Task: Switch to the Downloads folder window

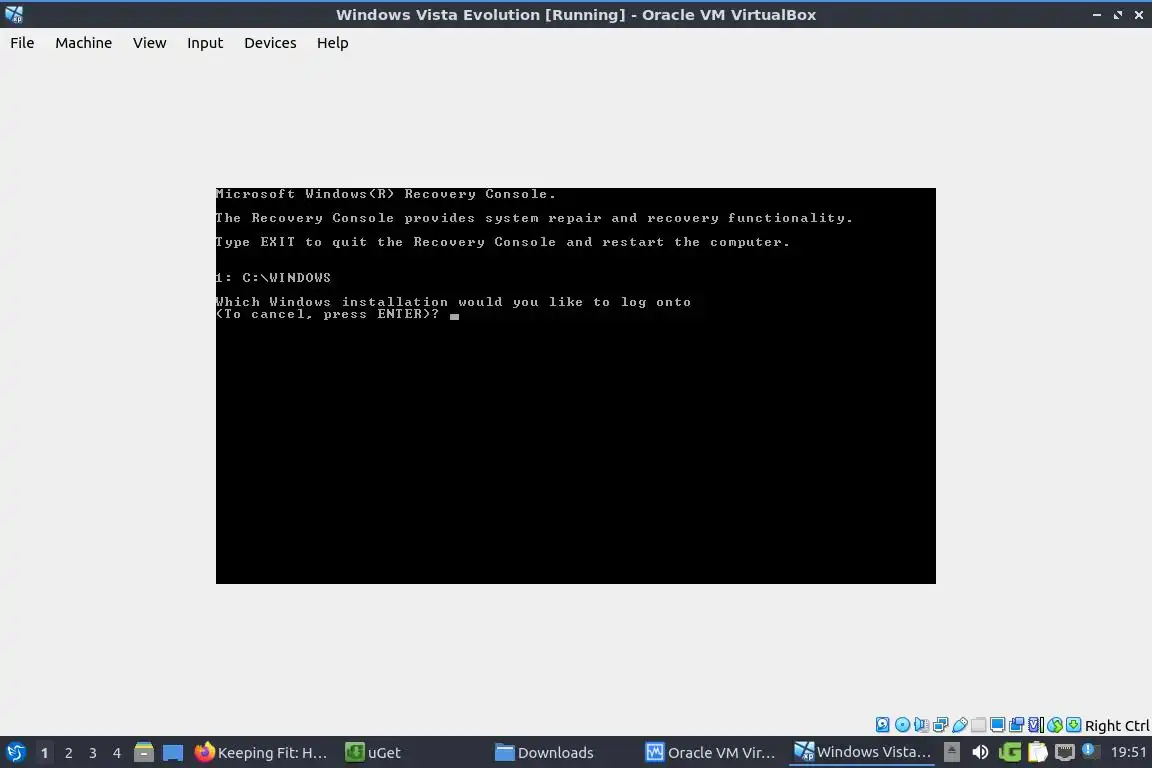Action: coord(544,753)
